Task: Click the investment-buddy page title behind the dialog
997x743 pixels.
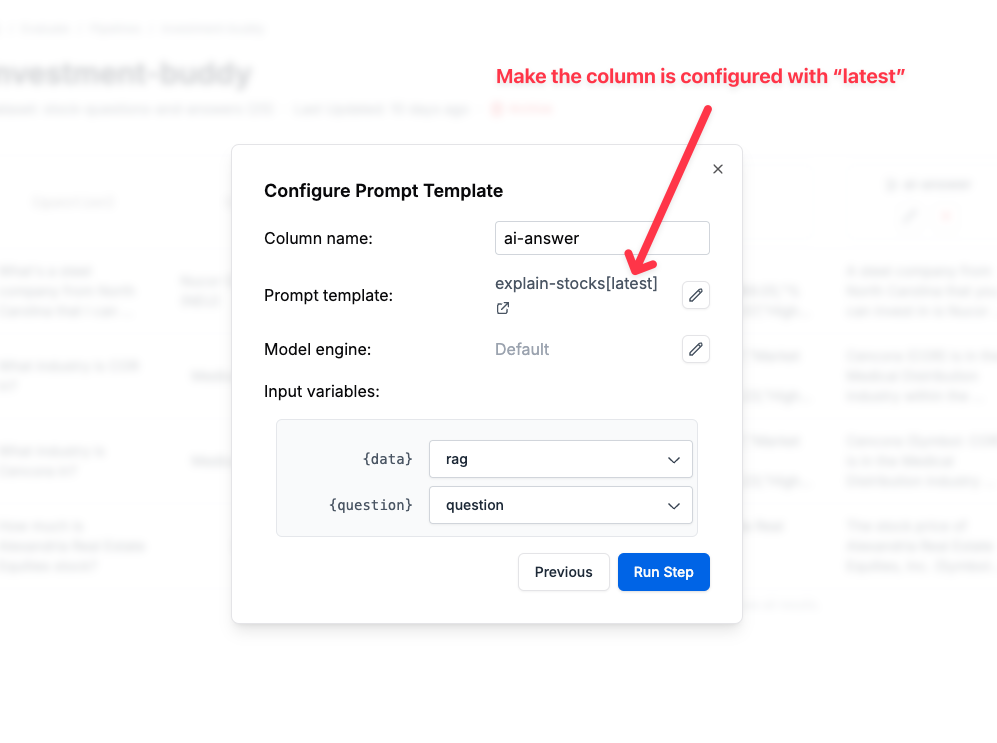Action: click(x=120, y=73)
